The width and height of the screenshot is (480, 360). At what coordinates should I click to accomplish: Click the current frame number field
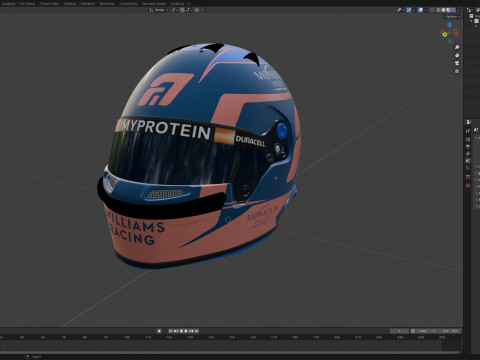pyautogui.click(x=399, y=331)
